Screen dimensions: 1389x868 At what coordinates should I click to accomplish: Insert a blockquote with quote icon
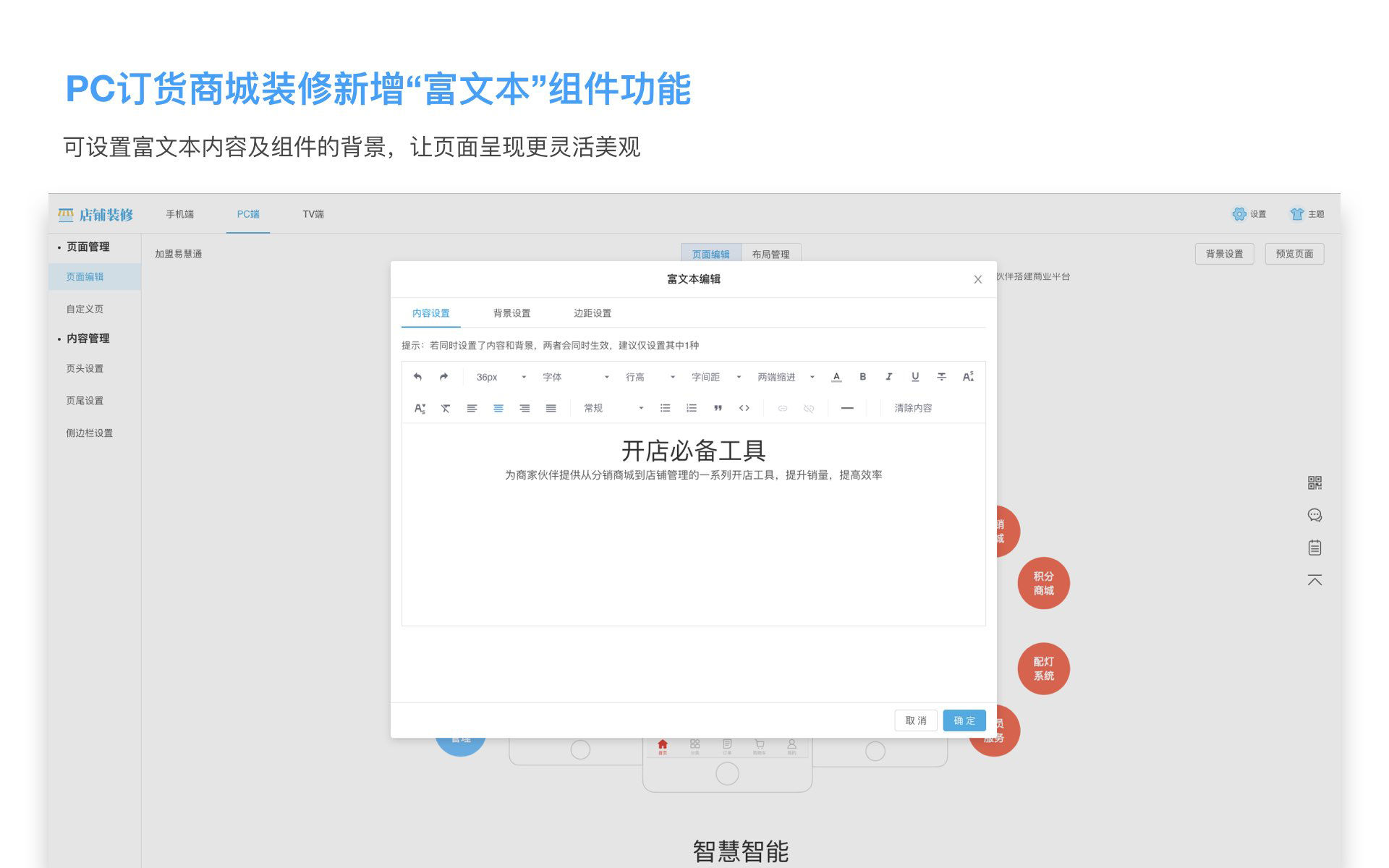point(718,408)
